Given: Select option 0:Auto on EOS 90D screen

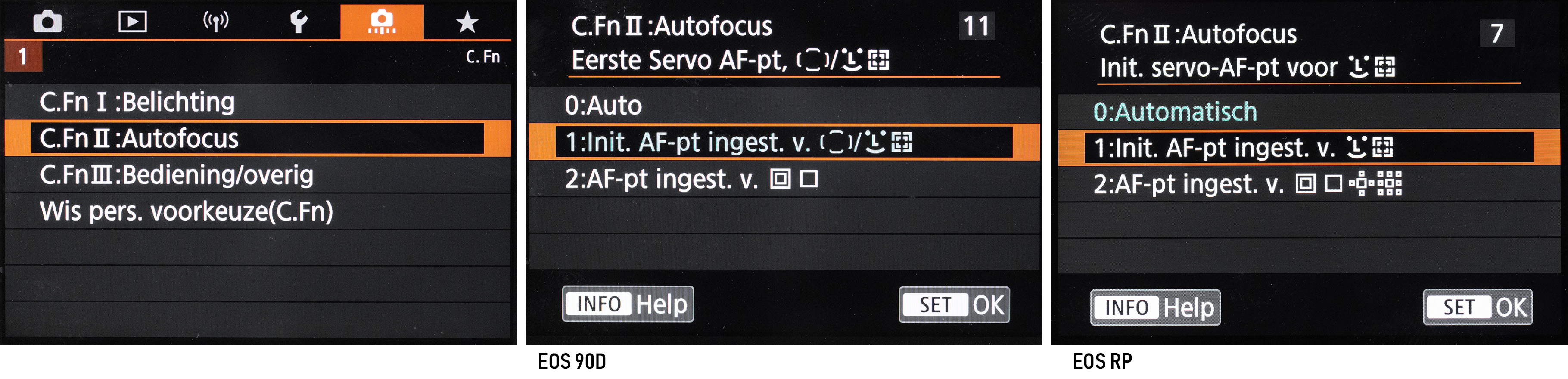Looking at the screenshot, I should [x=603, y=106].
